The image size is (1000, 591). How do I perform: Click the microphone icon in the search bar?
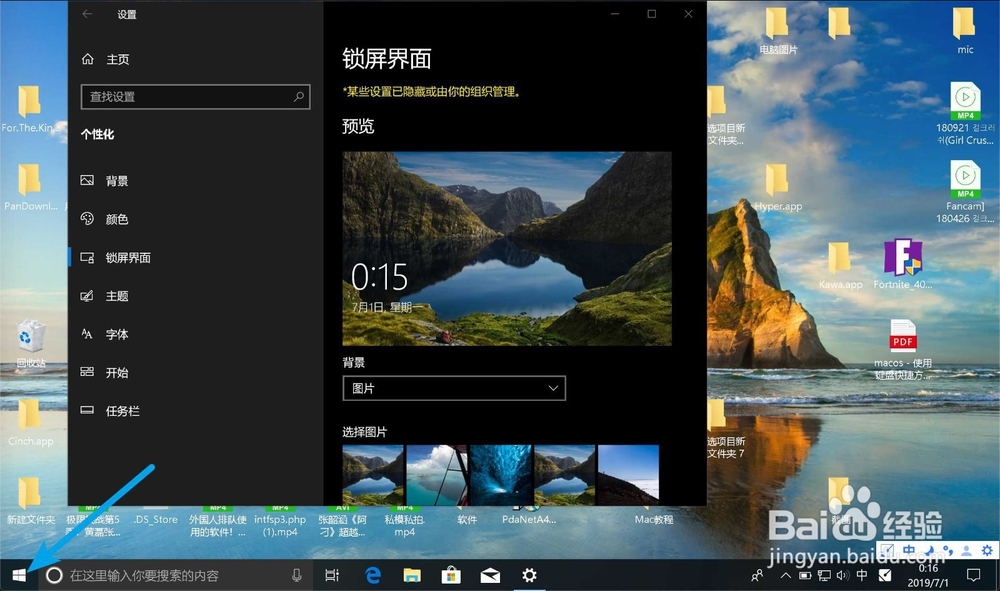pos(295,575)
